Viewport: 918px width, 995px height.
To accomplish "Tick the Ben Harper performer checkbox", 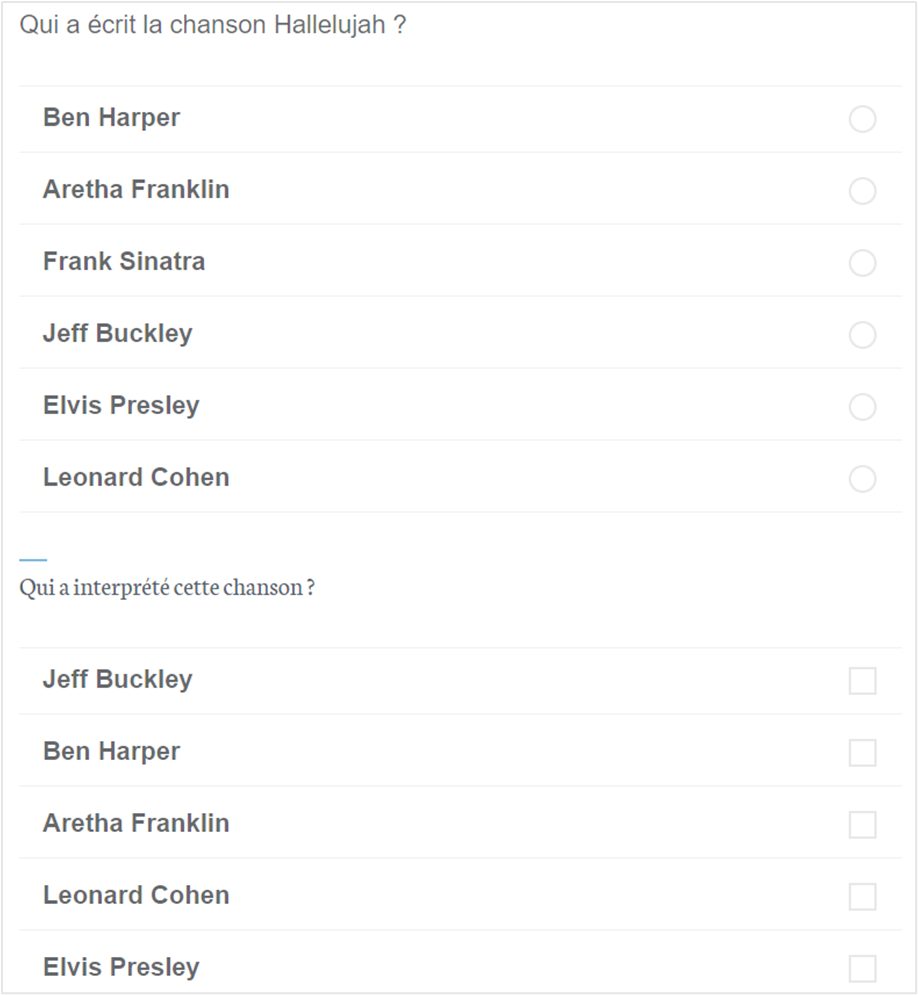I will tap(862, 753).
